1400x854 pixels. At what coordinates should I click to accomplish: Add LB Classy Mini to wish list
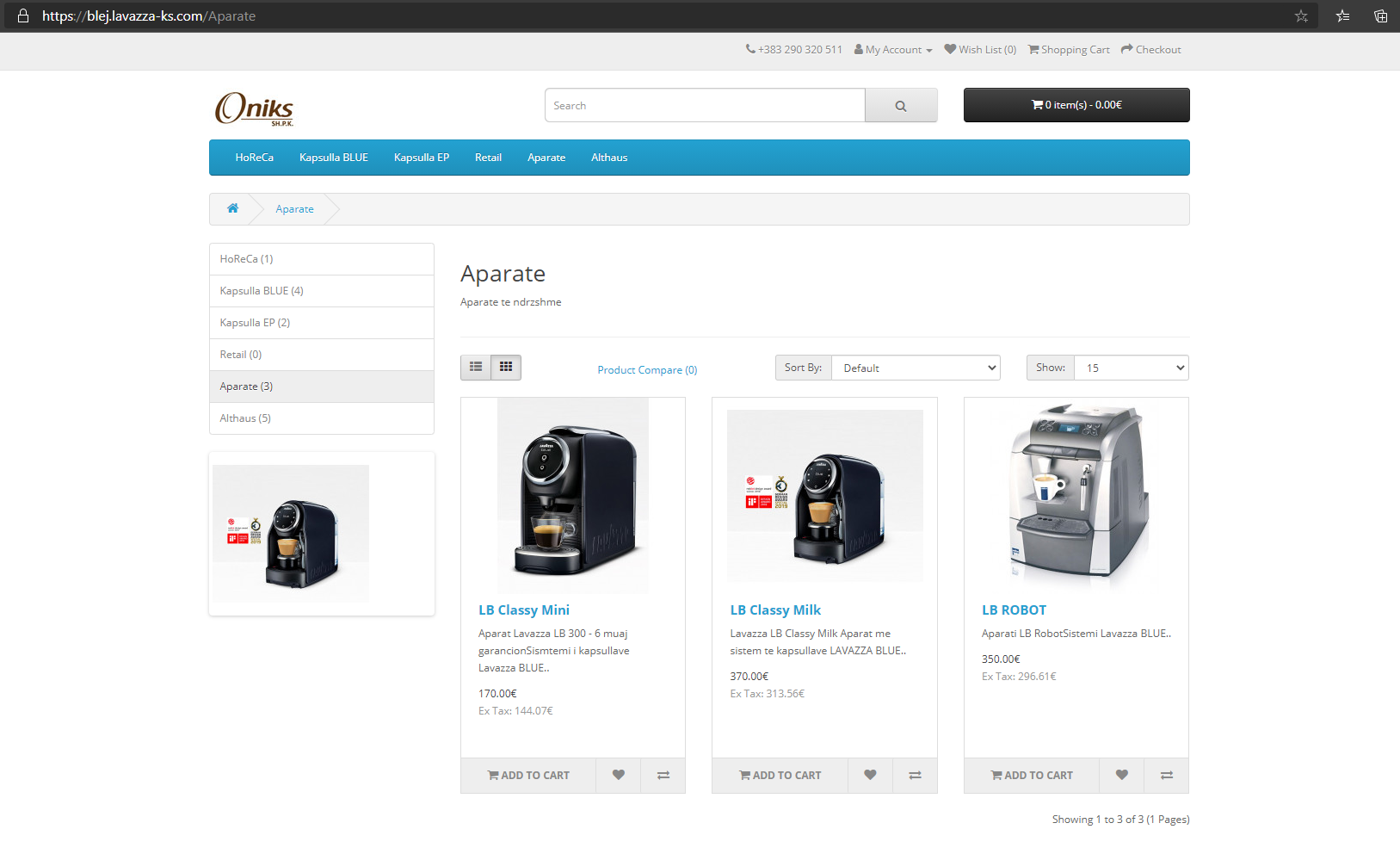pyautogui.click(x=618, y=775)
